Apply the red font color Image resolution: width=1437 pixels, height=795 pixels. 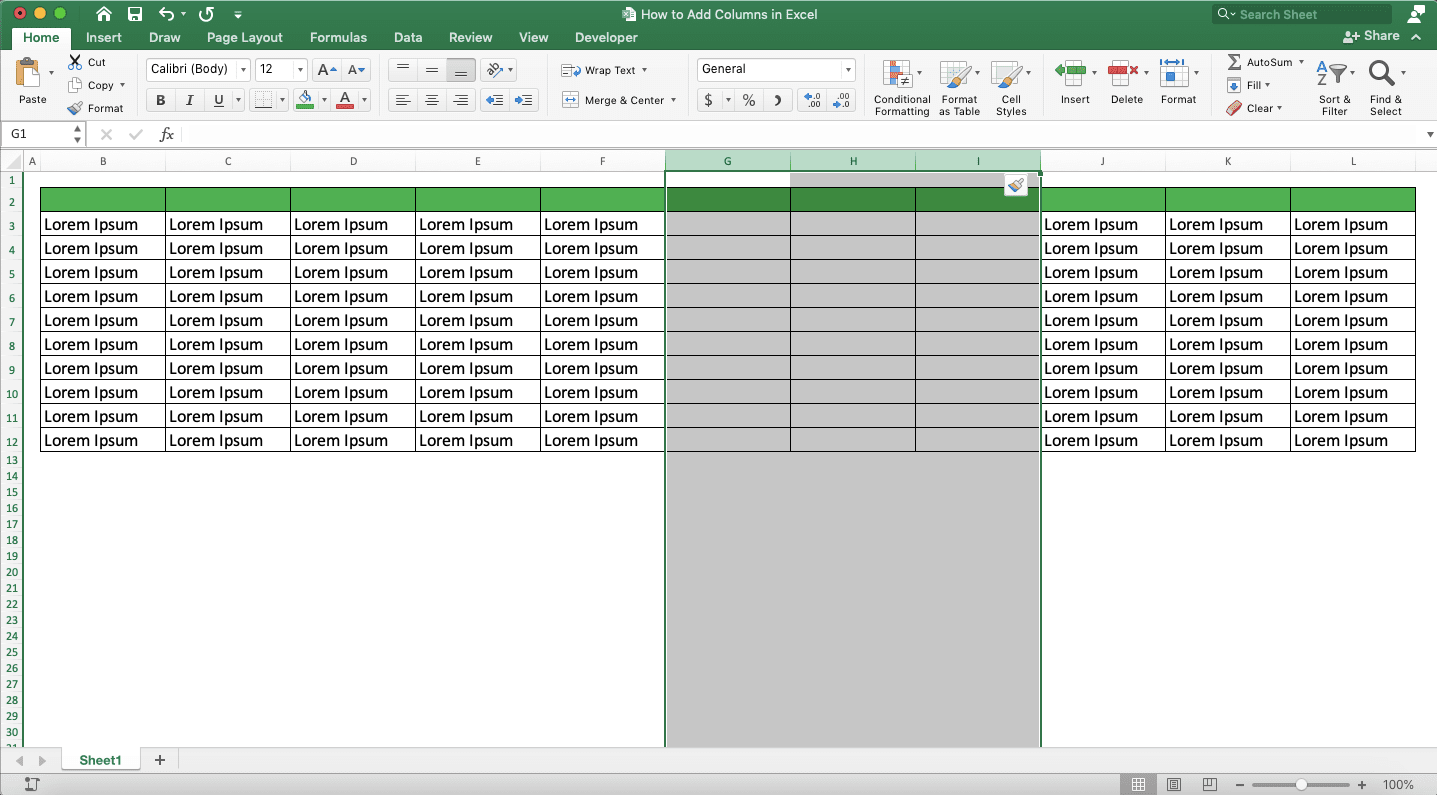point(345,100)
